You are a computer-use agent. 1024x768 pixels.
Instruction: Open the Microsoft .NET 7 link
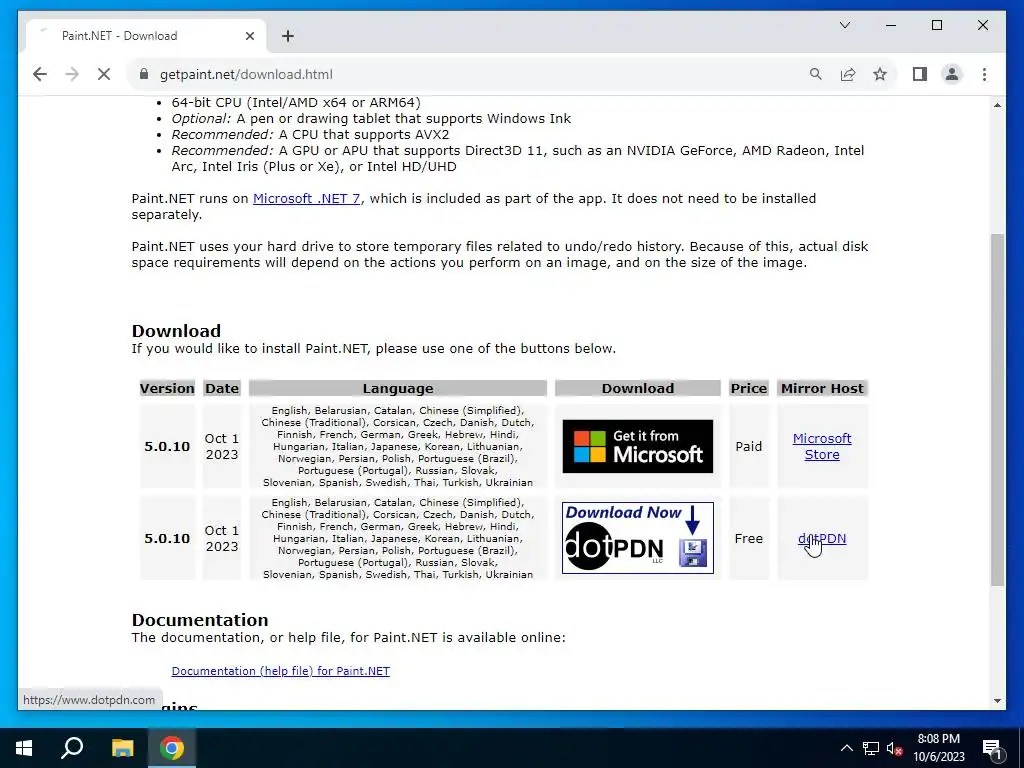[306, 199]
